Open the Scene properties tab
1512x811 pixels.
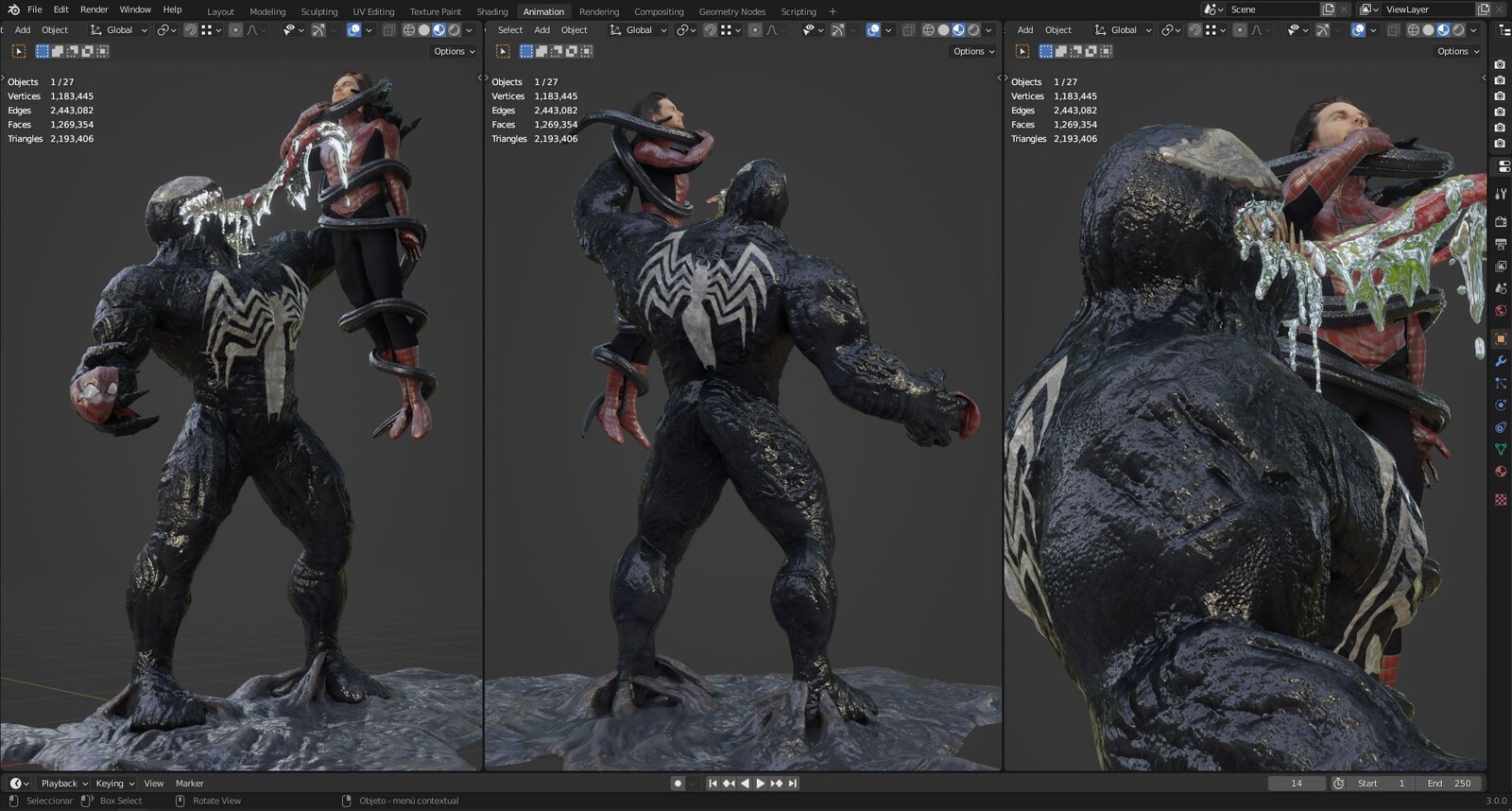pyautogui.click(x=1501, y=288)
